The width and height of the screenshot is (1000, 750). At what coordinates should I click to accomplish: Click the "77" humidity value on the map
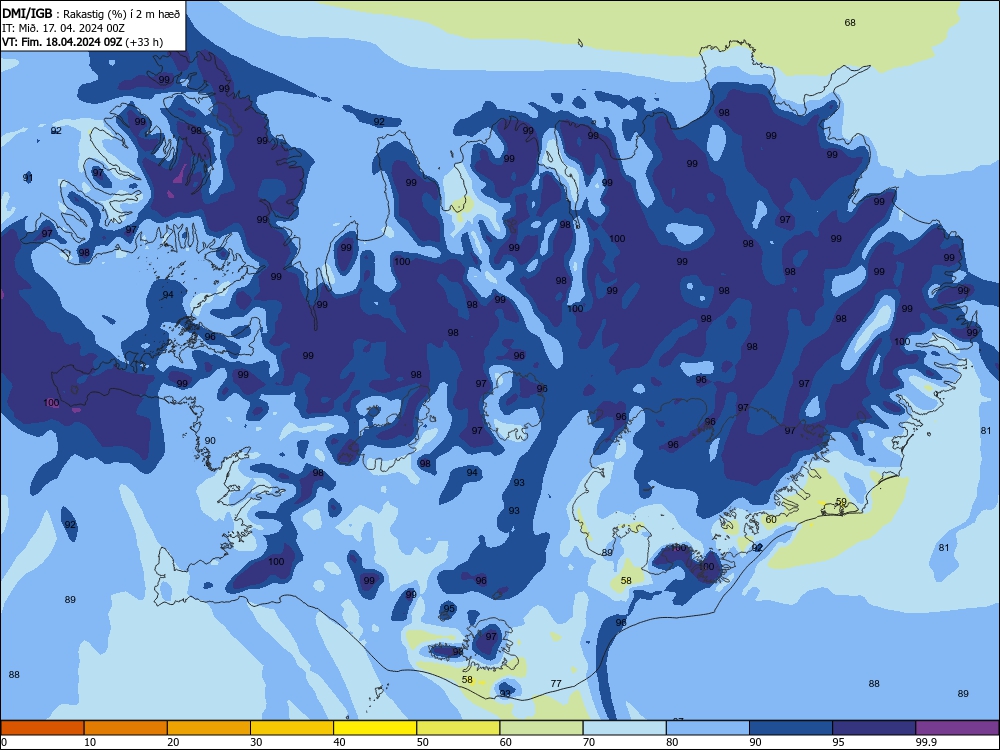(x=556, y=684)
